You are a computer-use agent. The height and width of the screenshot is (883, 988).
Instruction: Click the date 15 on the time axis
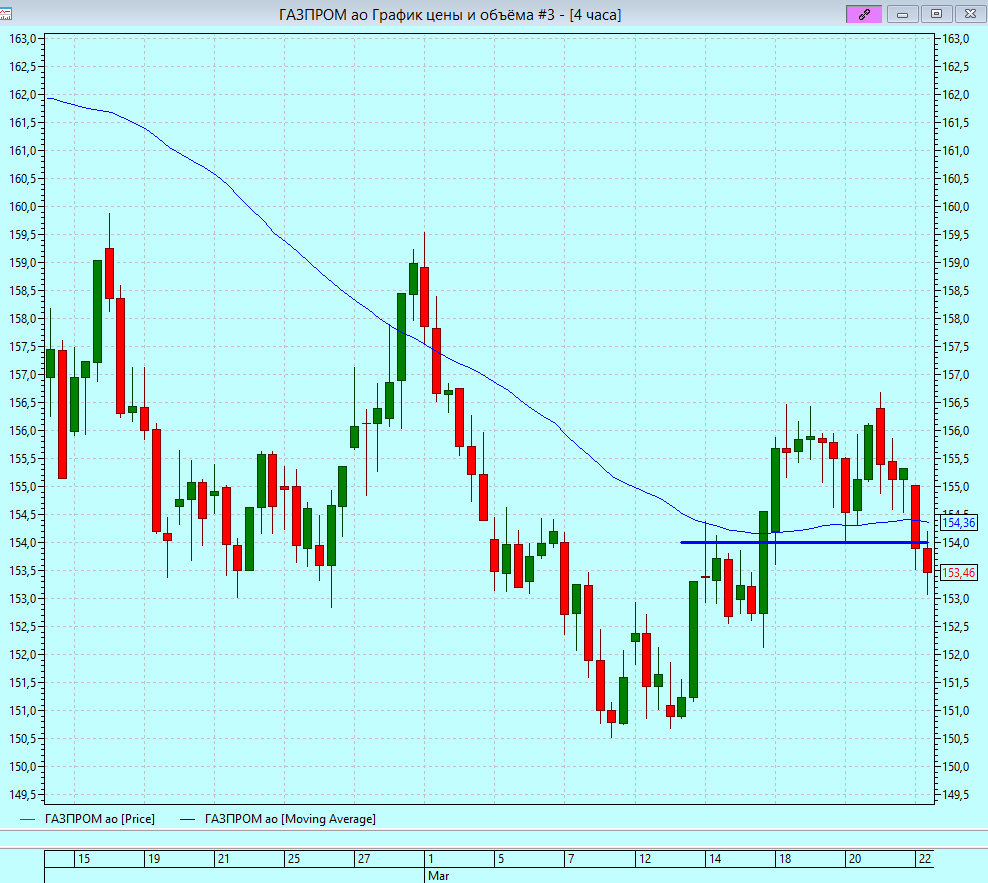coord(84,858)
